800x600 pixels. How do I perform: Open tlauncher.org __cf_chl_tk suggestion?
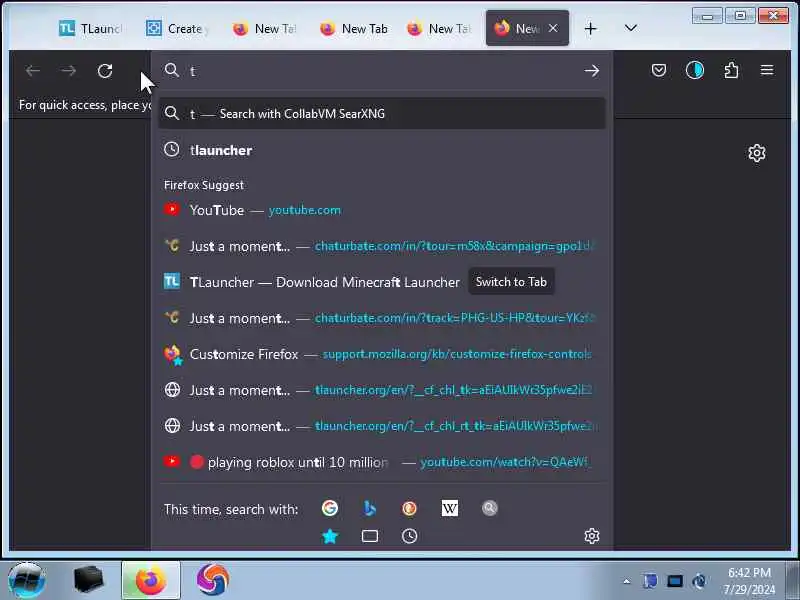[382, 390]
